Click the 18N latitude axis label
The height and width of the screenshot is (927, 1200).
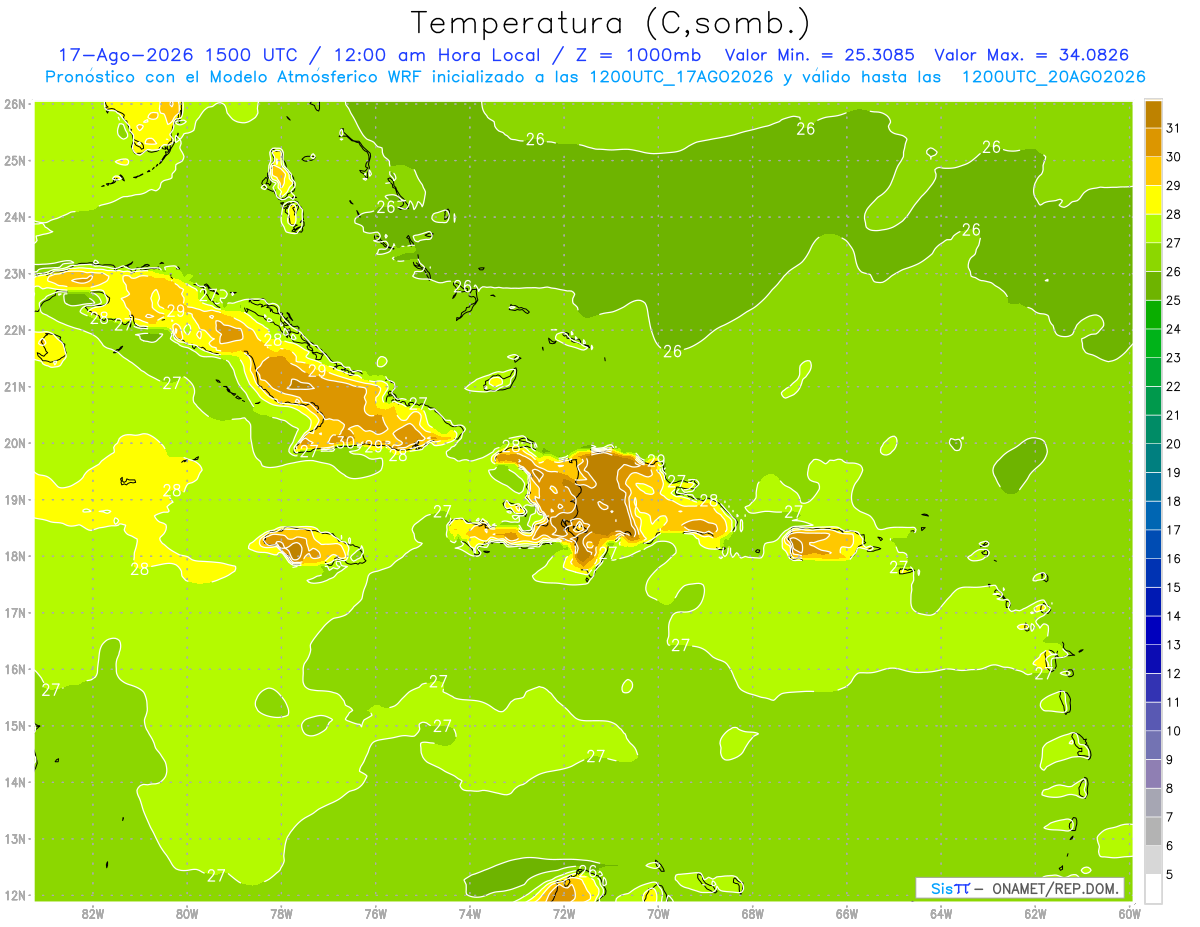click(14, 556)
